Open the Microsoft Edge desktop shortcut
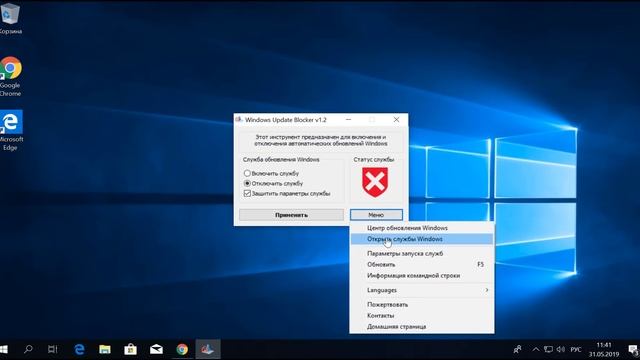The width and height of the screenshot is (640, 360). [x=11, y=131]
